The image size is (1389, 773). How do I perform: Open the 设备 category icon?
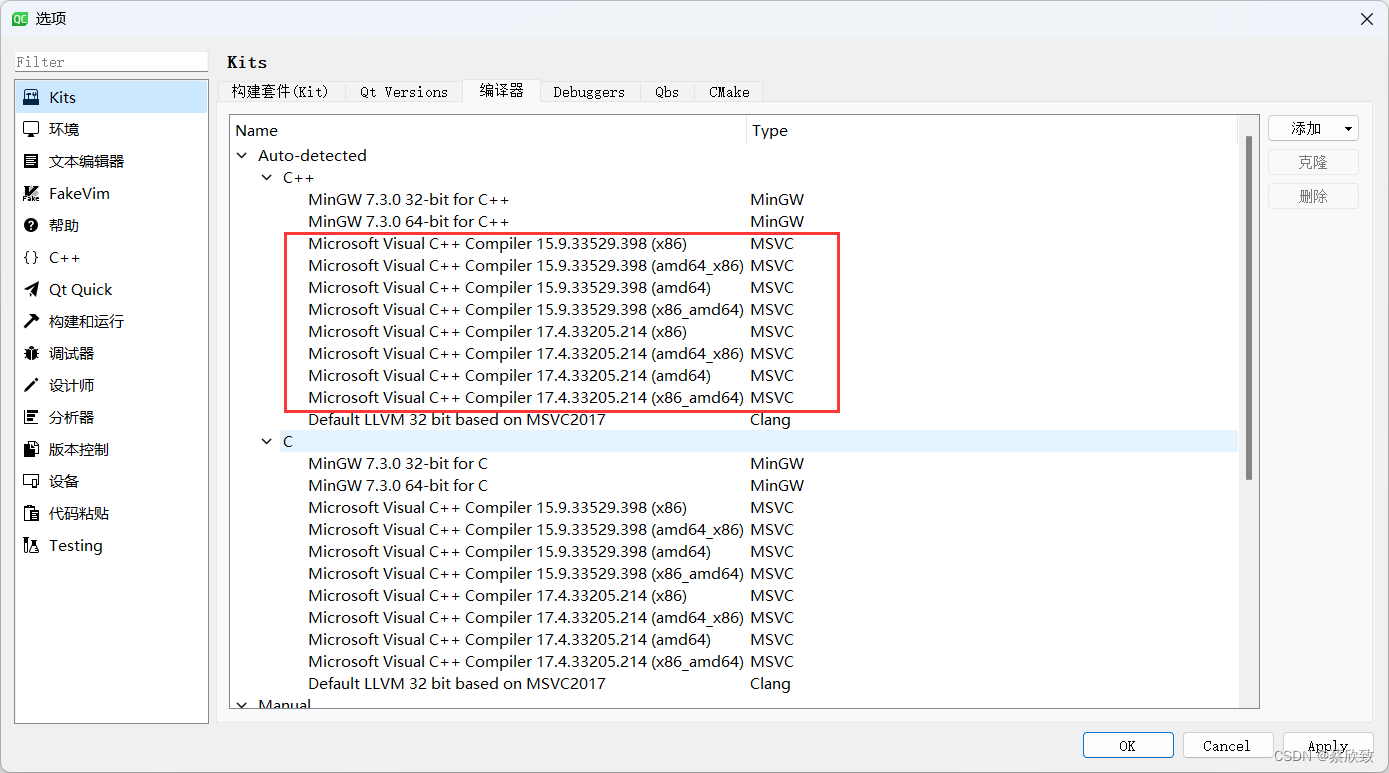pos(31,481)
